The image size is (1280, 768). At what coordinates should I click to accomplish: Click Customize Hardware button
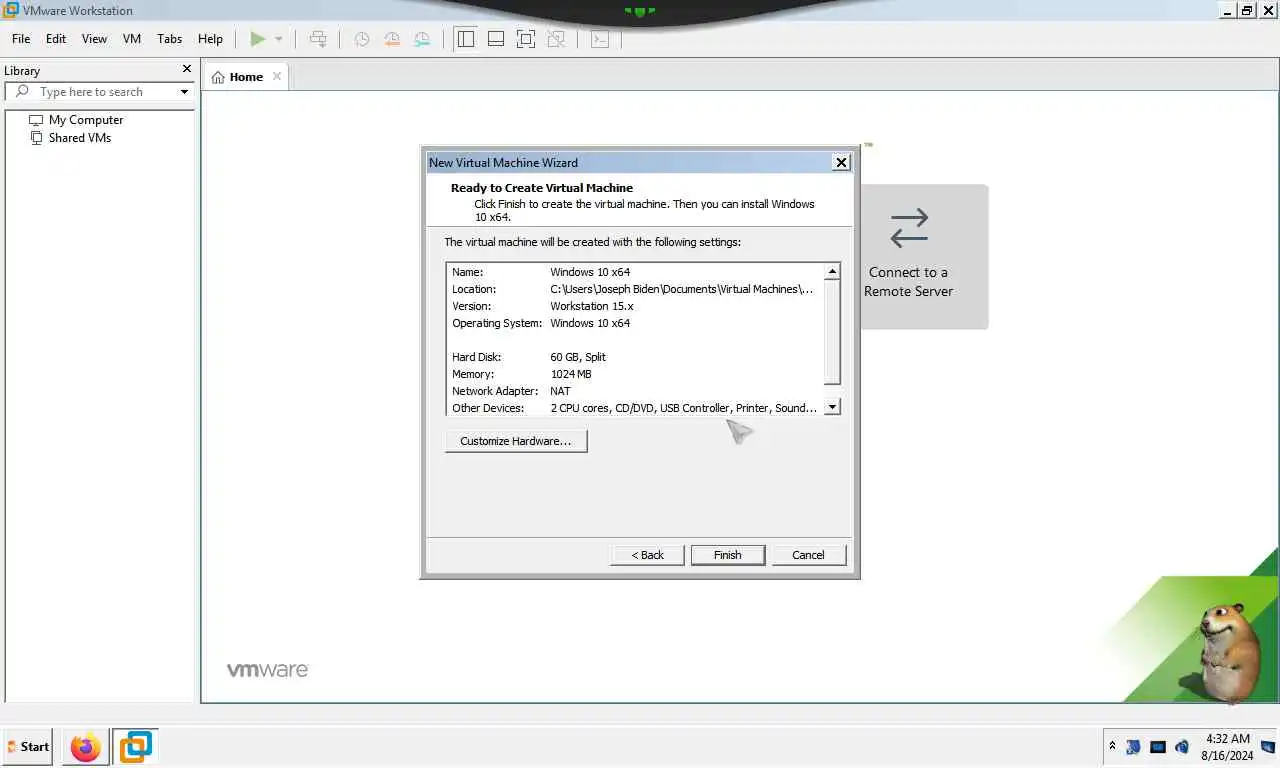[516, 441]
